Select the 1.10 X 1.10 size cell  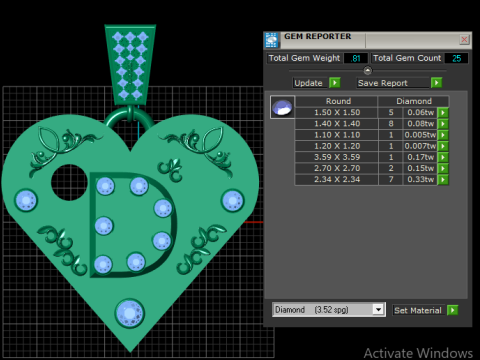point(337,135)
